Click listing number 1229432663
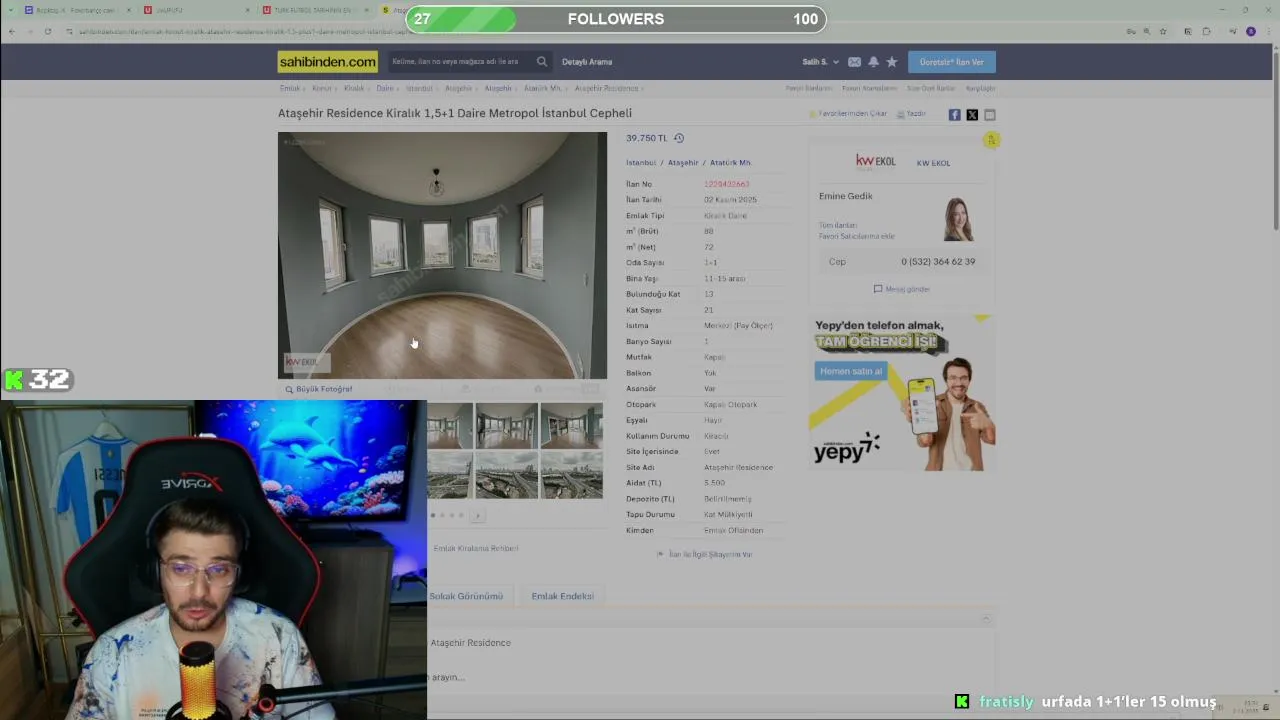Screen dimensions: 1280x720 (x=726, y=184)
